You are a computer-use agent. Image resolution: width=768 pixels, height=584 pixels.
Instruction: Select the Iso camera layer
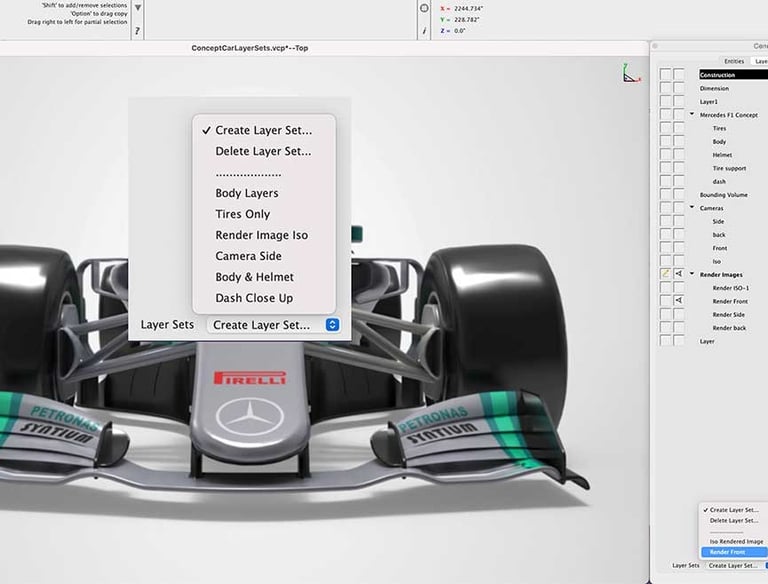717,261
